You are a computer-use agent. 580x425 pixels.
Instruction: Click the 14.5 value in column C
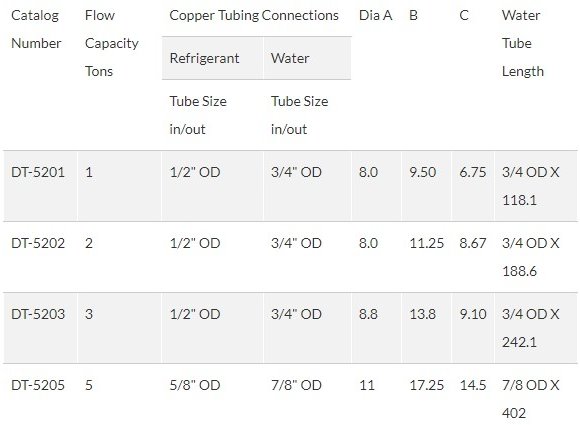[x=473, y=385]
